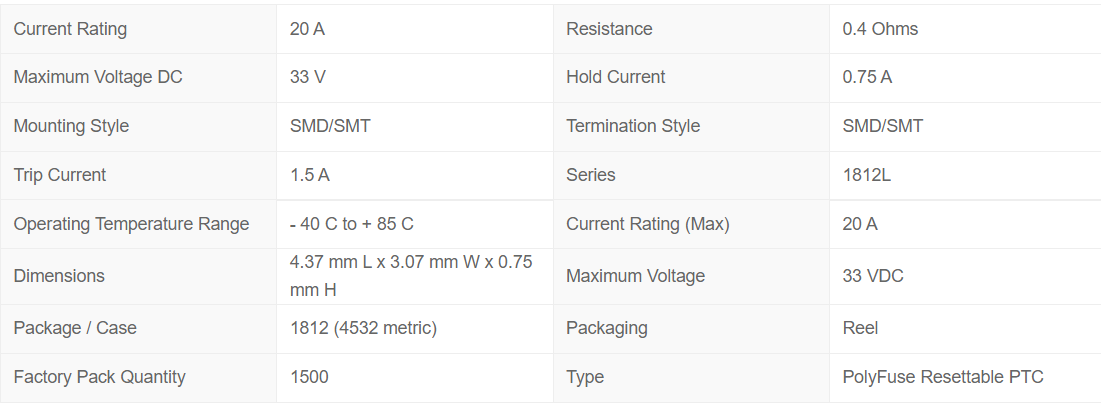Click the 'Operating Temperature Range' label
Screen dimensions: 1101x408
tap(131, 224)
